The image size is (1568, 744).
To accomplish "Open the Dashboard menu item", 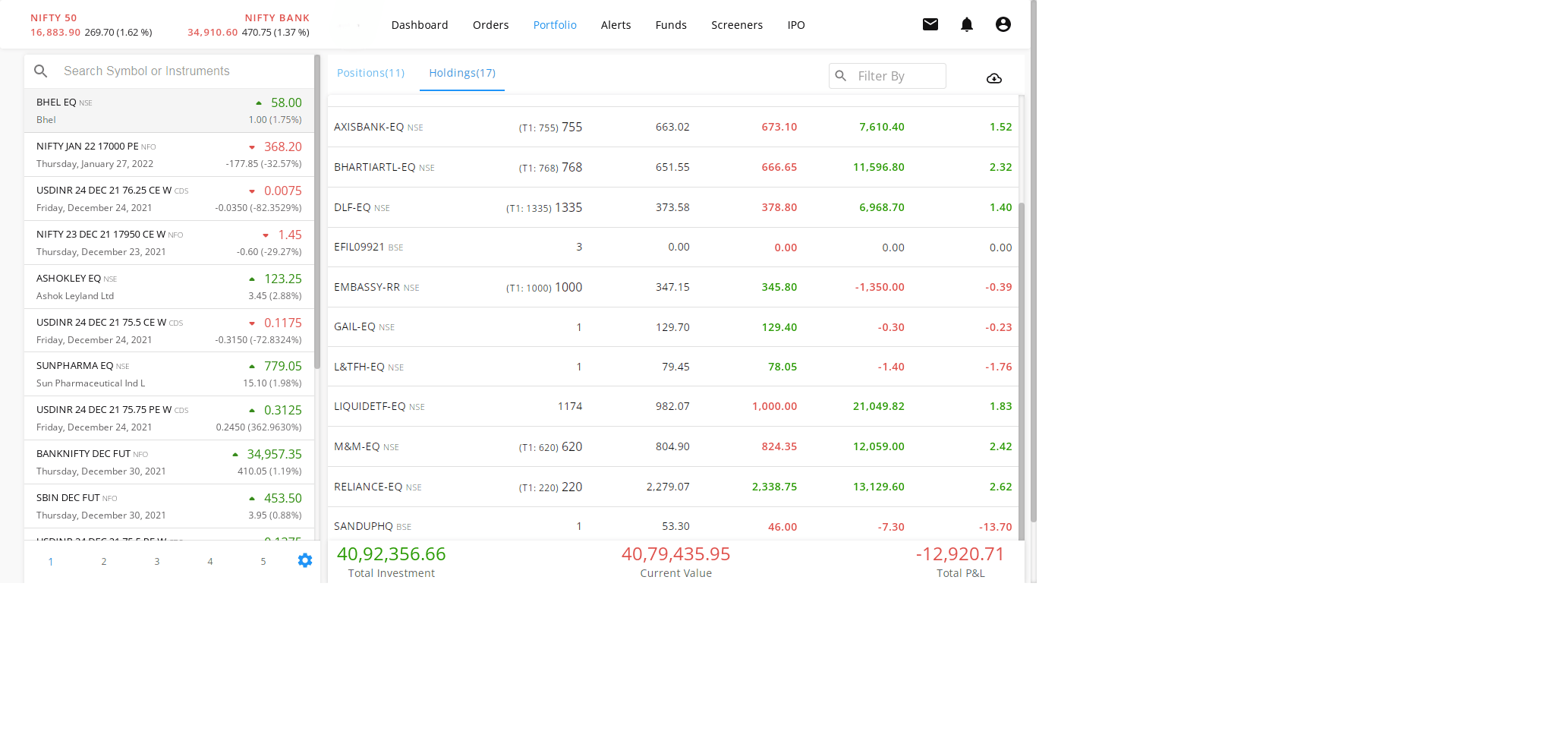I will click(x=419, y=25).
